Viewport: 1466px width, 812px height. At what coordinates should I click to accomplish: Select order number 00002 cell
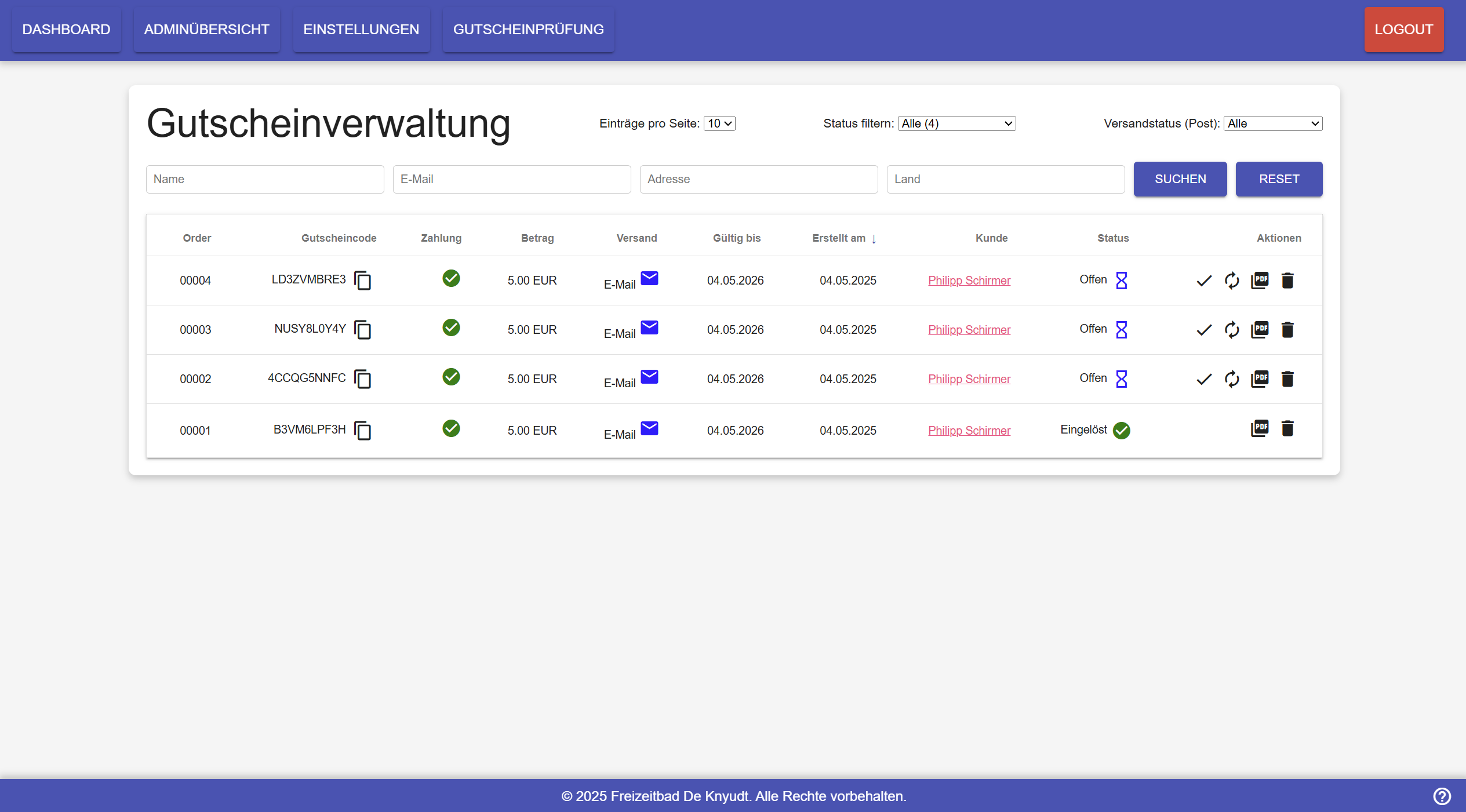pyautogui.click(x=195, y=379)
